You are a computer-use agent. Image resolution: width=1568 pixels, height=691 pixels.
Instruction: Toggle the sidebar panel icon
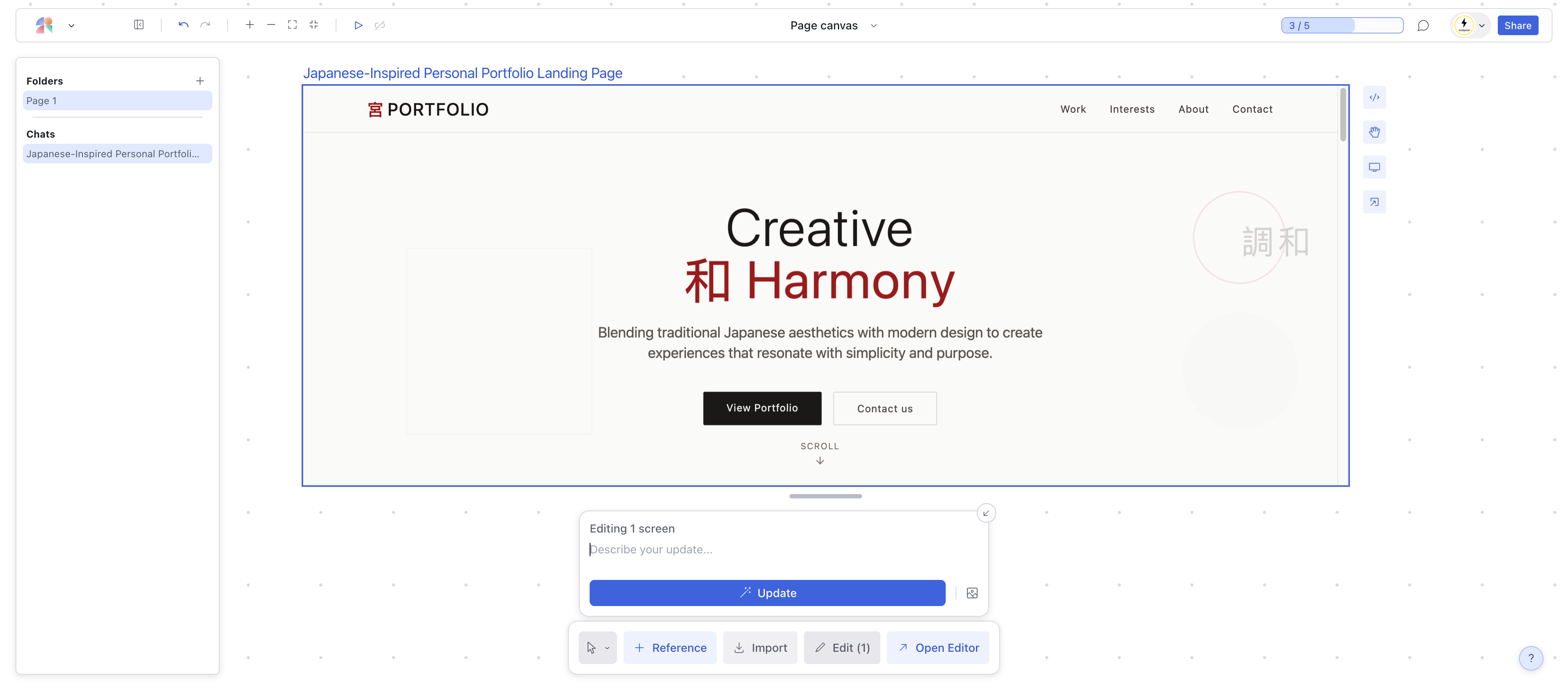click(x=139, y=25)
